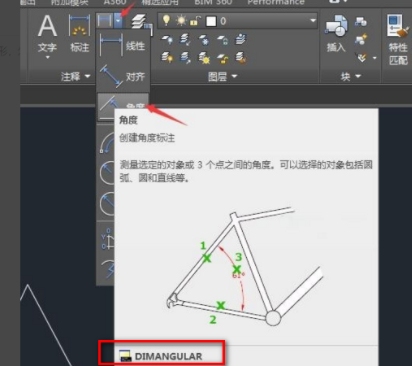Select the diameter dimension icon
Screen dimensions: 412x366
coord(107,203)
